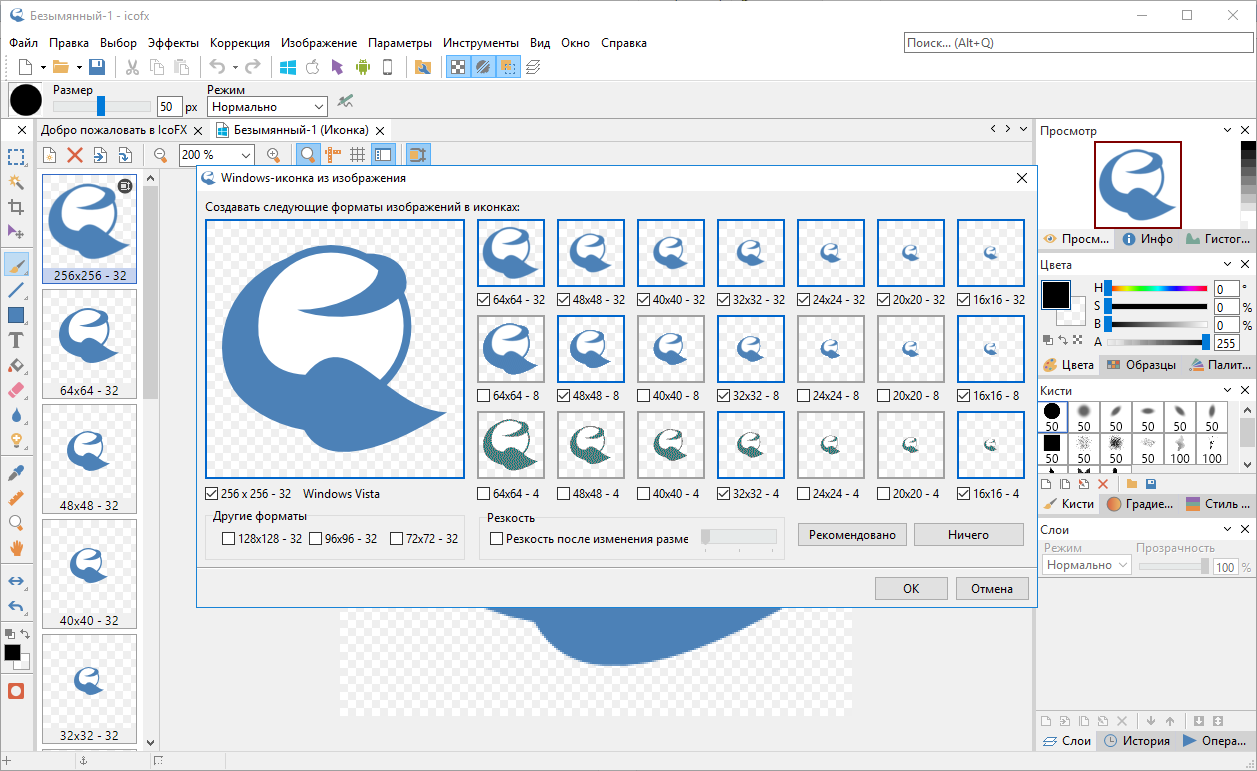Image resolution: width=1257 pixels, height=771 pixels.
Task: Click the Cut scissors icon
Action: click(x=131, y=67)
